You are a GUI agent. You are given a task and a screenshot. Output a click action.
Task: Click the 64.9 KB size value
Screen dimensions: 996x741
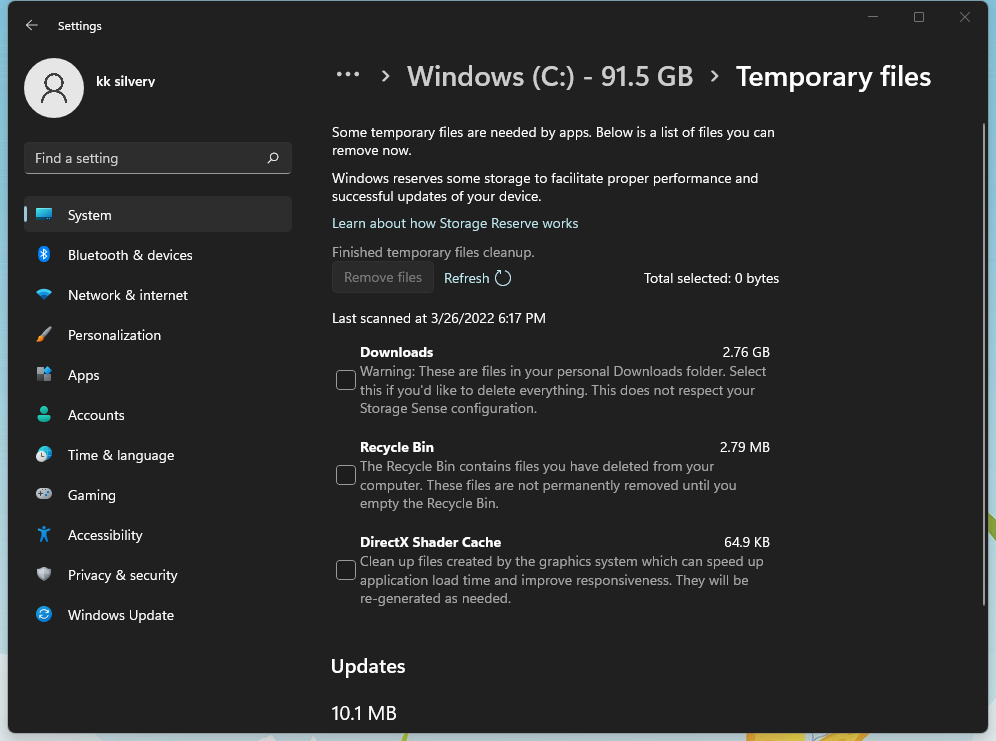tap(747, 542)
